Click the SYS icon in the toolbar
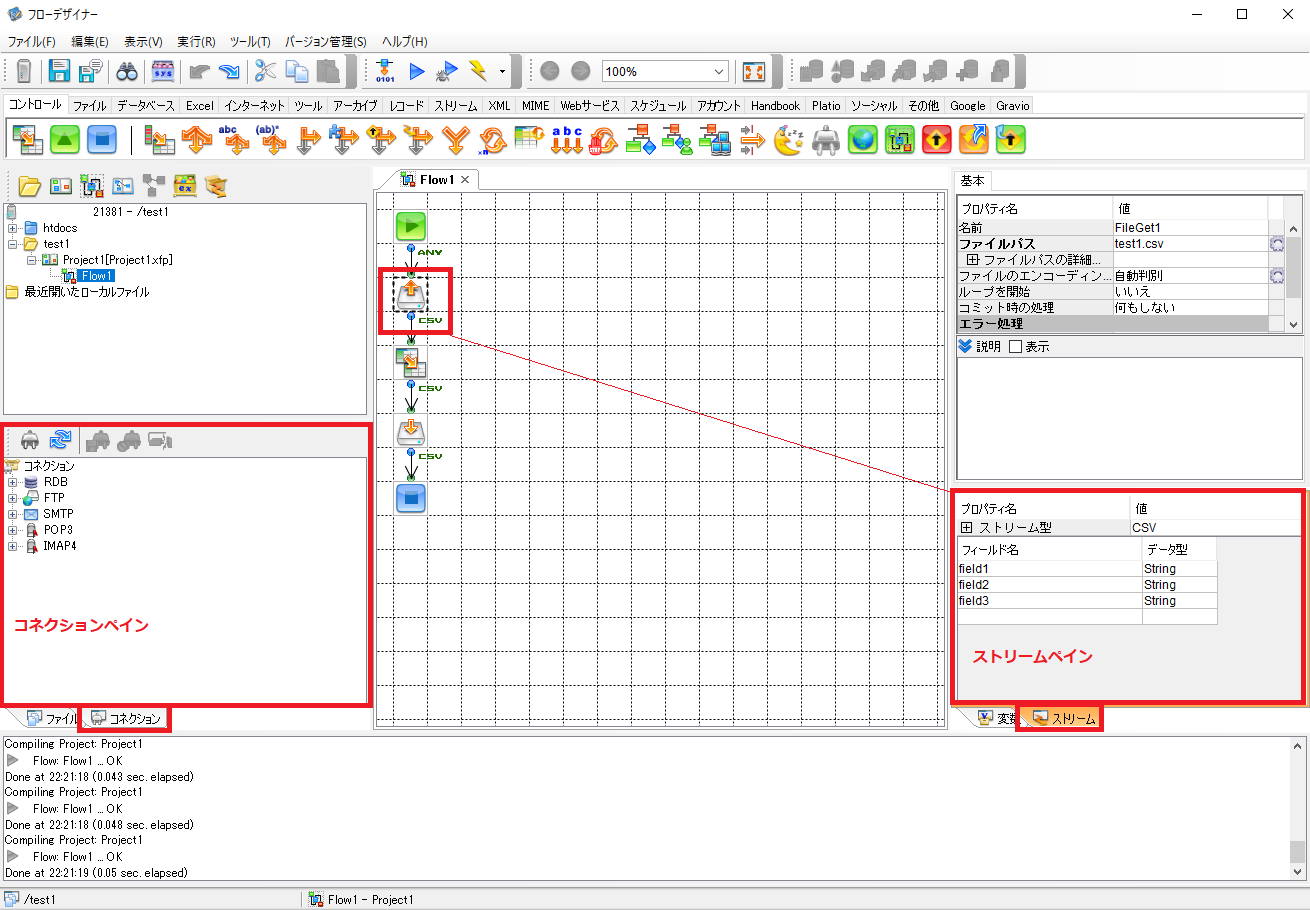 (x=162, y=71)
